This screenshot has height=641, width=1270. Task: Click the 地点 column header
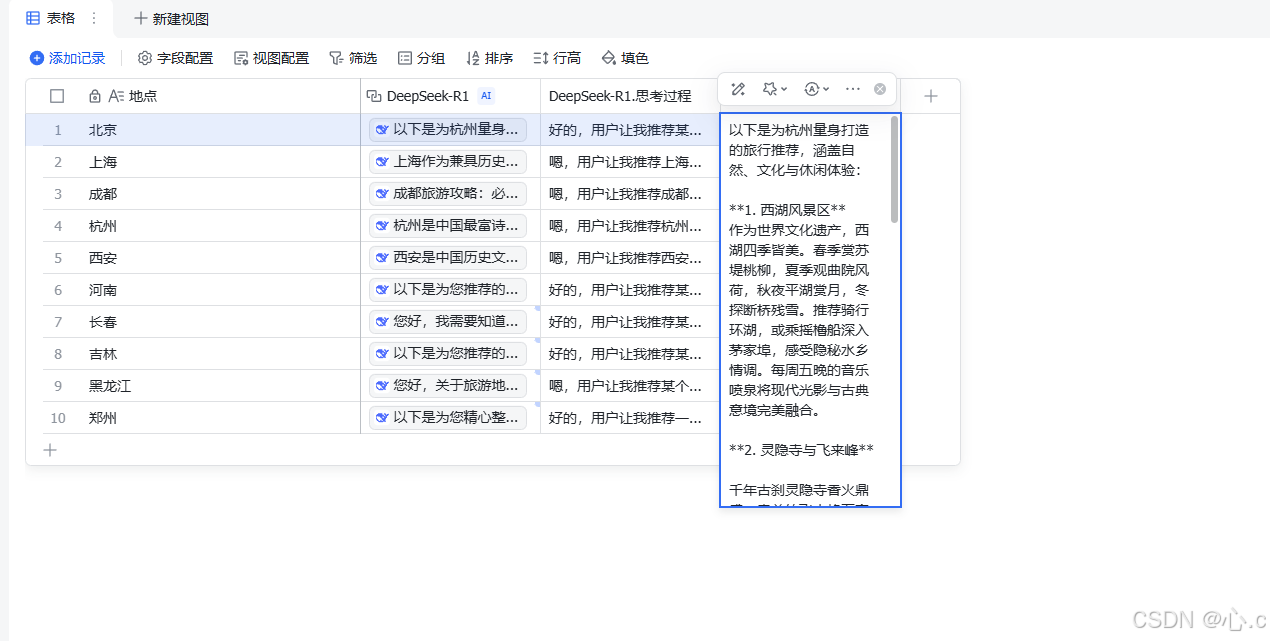point(220,96)
